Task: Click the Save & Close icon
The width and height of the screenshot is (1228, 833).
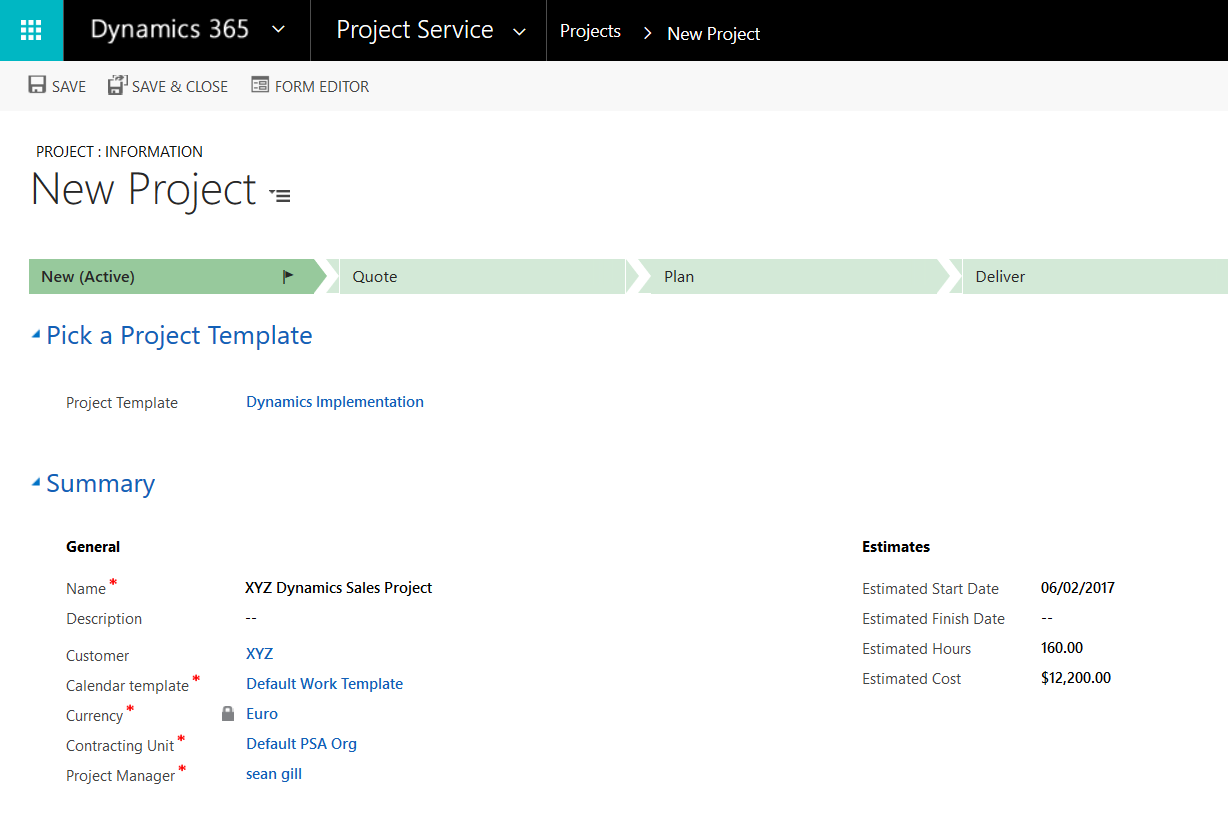Action: (116, 85)
